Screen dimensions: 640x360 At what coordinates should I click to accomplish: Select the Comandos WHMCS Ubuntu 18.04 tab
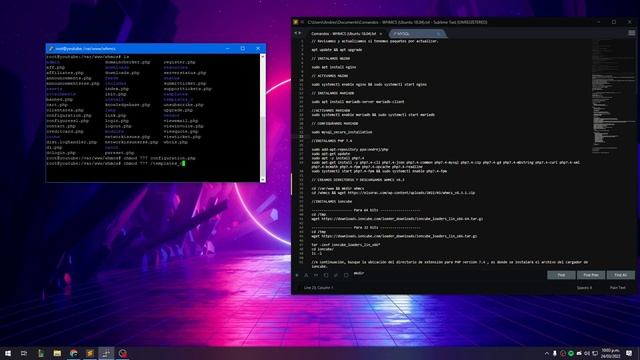click(343, 34)
